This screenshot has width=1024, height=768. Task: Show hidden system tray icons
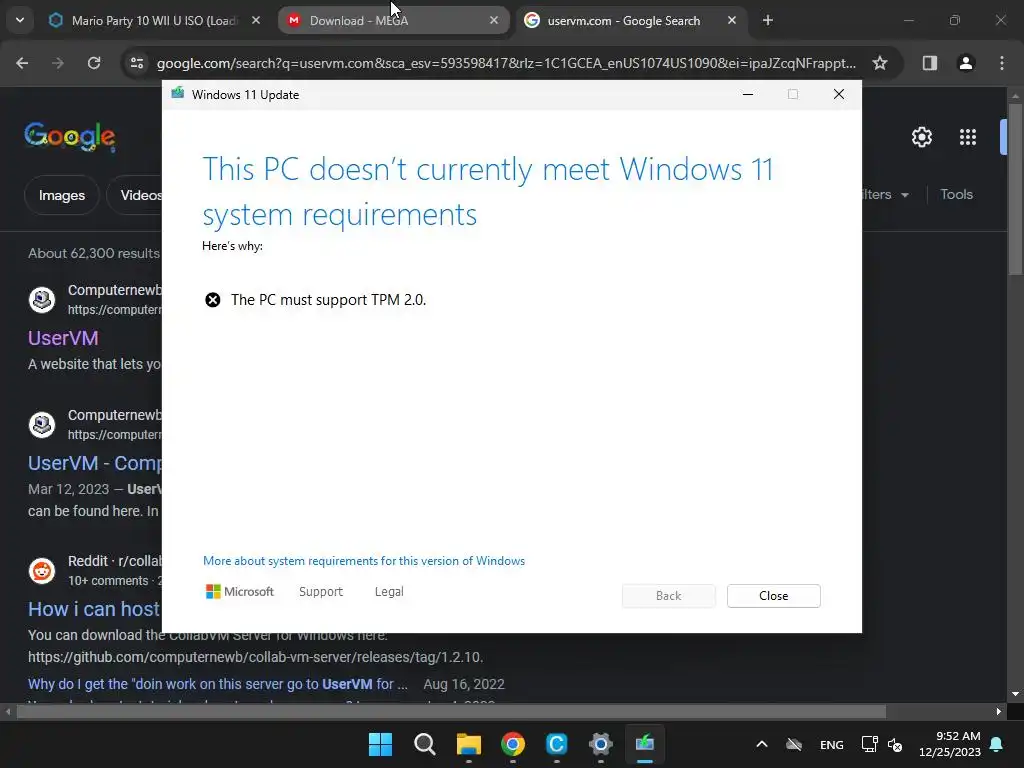coord(761,744)
